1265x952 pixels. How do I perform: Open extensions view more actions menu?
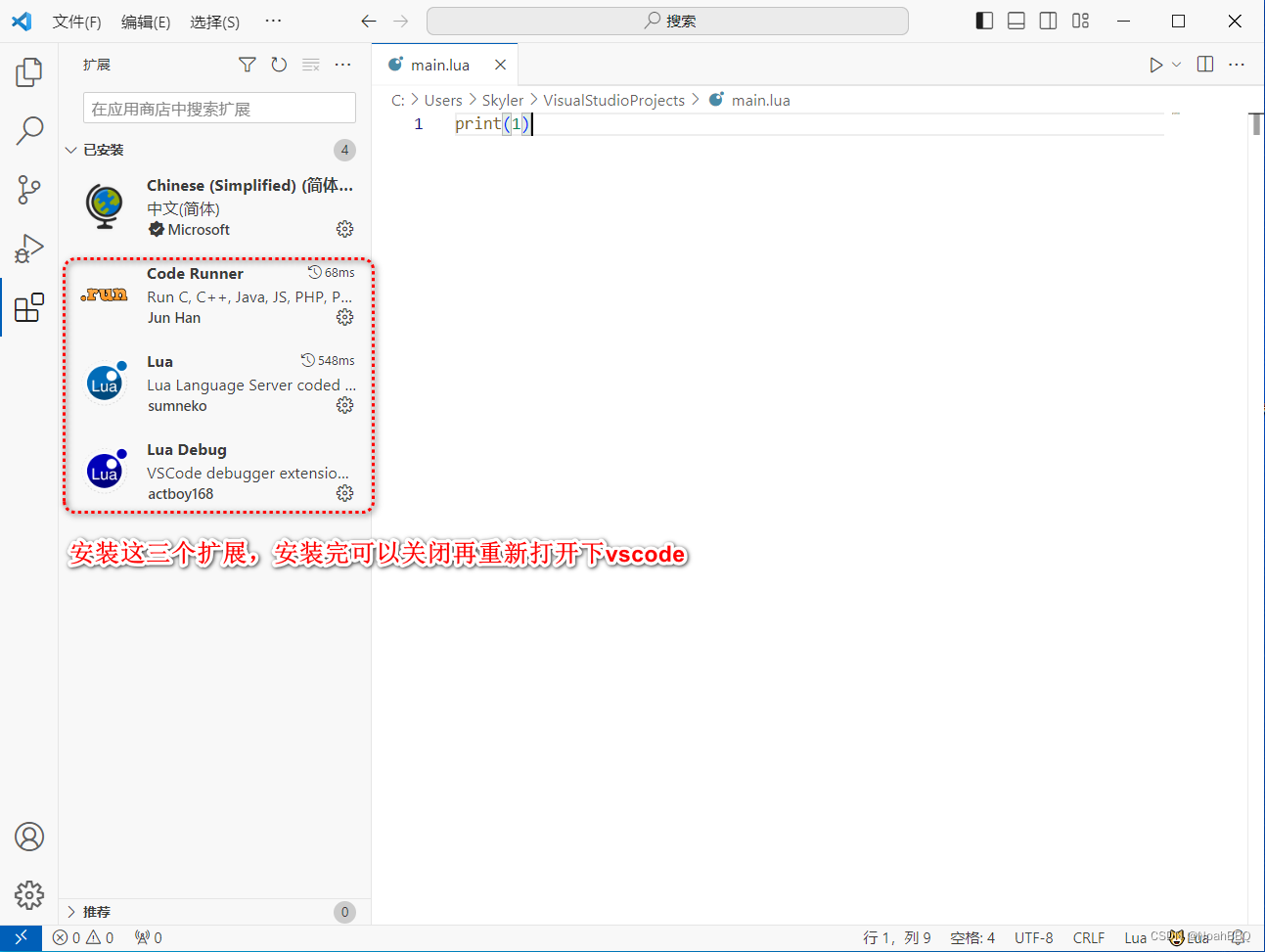(342, 65)
